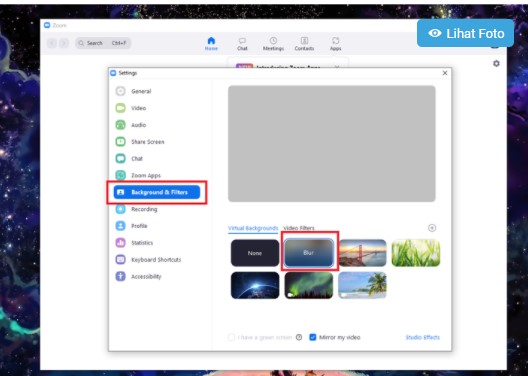Click forward navigation arrow in Zoom window
528x376 pixels.
point(64,43)
